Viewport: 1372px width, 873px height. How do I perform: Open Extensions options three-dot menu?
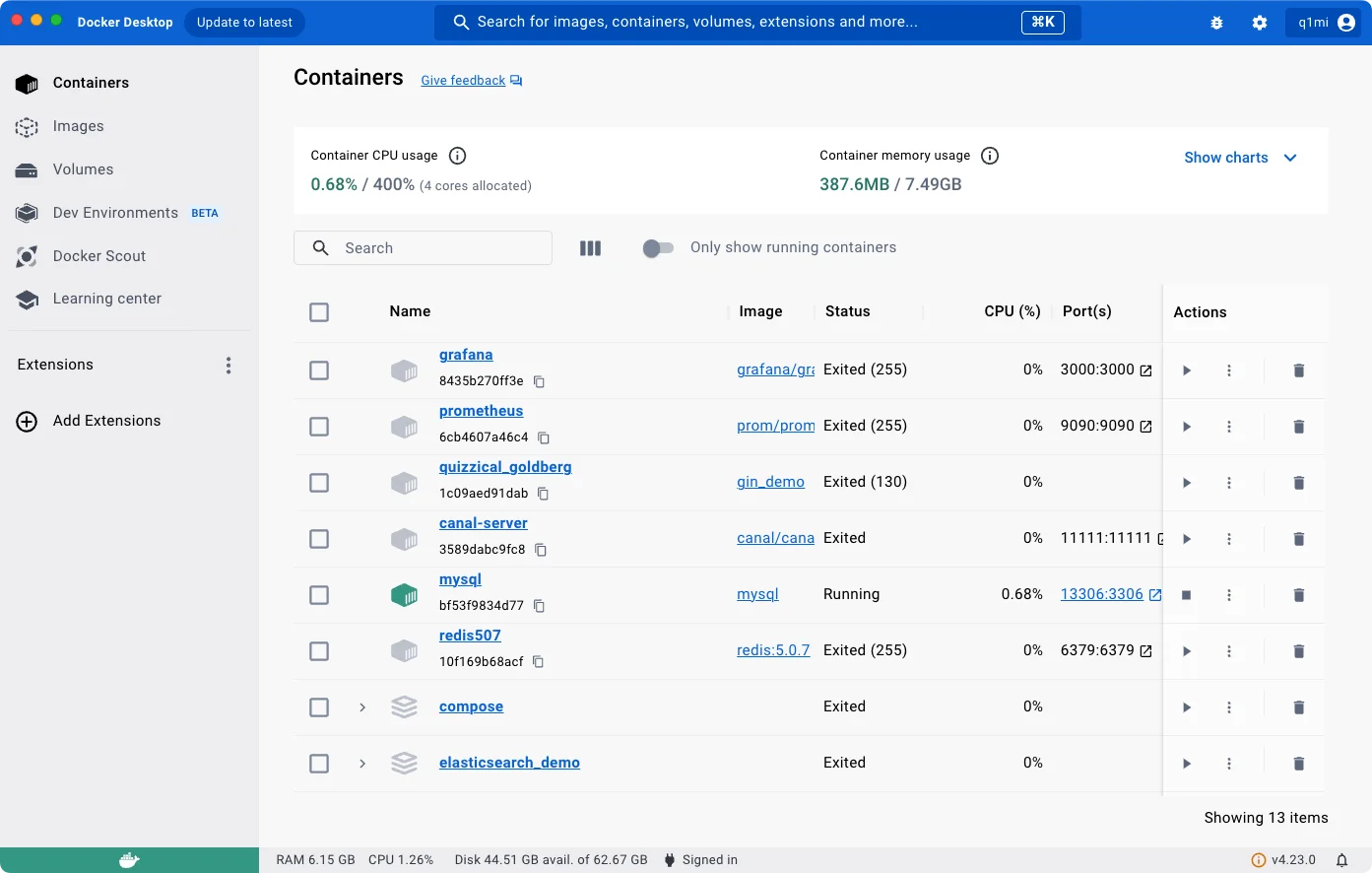coord(228,365)
